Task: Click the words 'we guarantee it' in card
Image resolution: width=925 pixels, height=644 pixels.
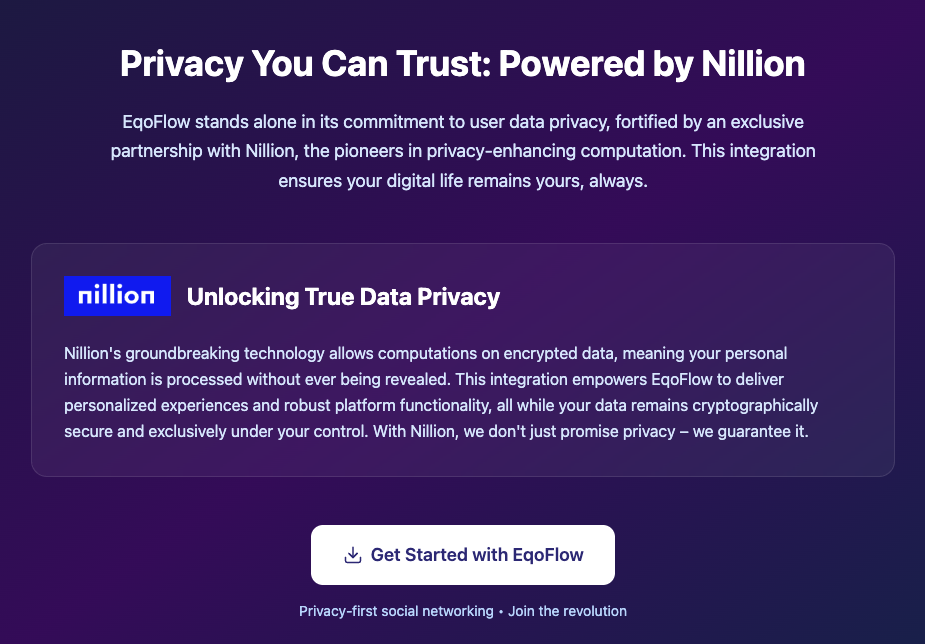Action: point(758,432)
